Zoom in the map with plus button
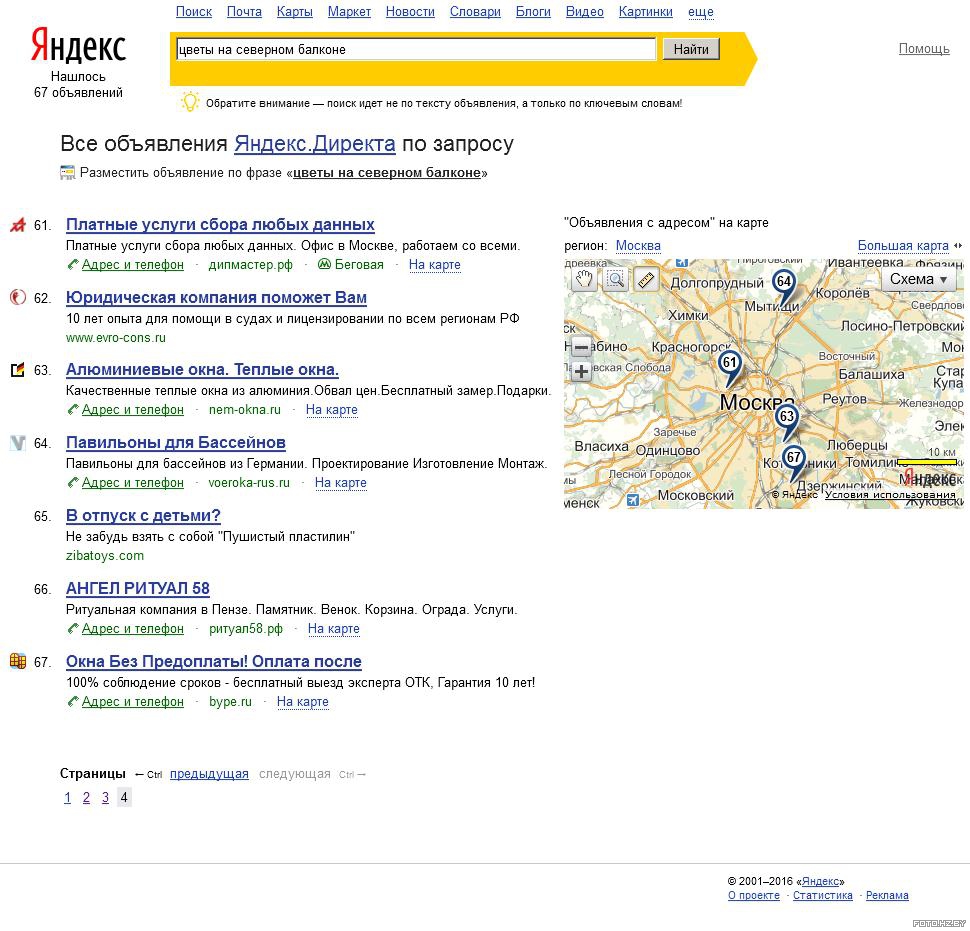 pyautogui.click(x=581, y=372)
